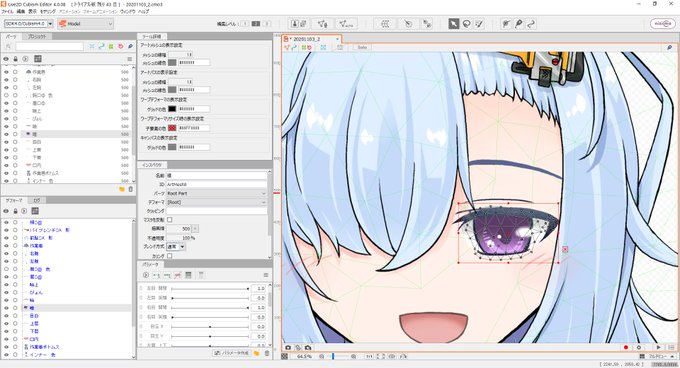Image resolution: width=680 pixels, height=368 pixels.
Task: Click the パラメータ作成 button
Action: 232,353
